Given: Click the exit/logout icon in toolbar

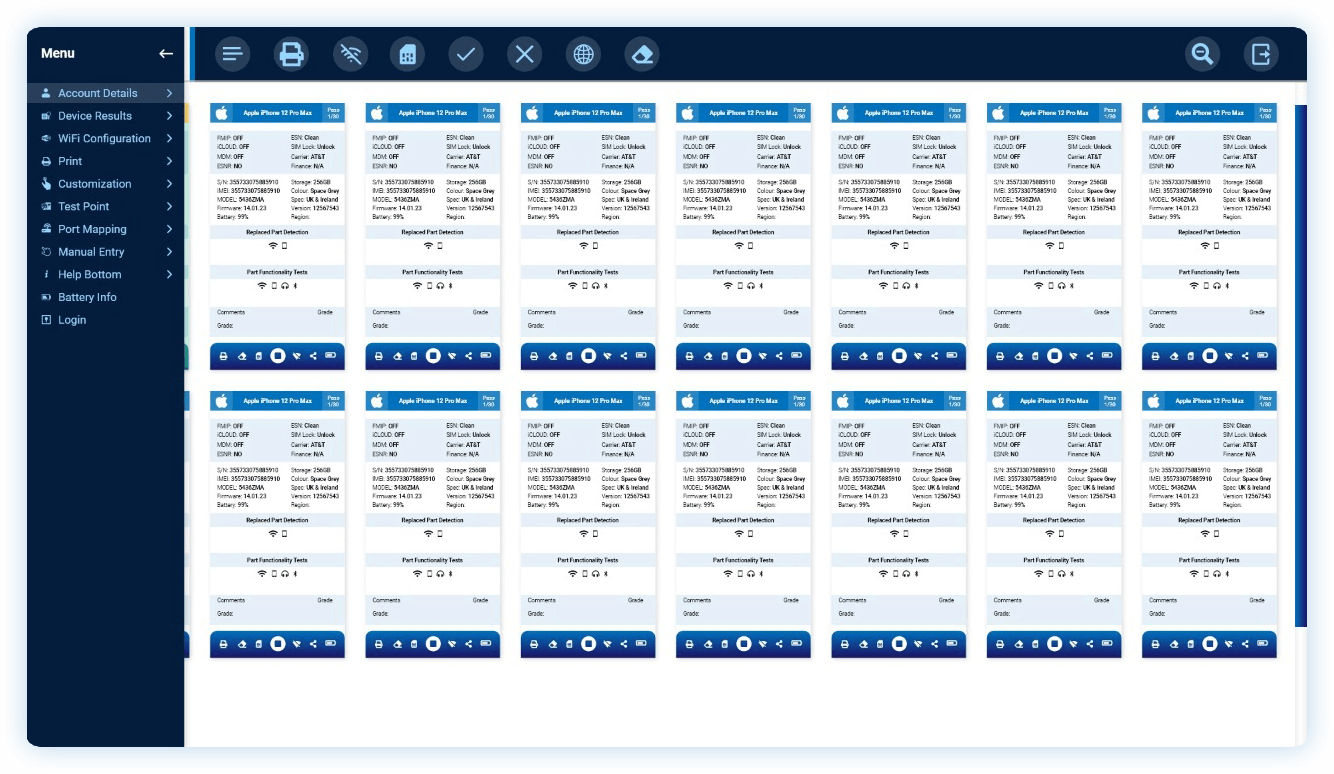Looking at the screenshot, I should point(1261,54).
